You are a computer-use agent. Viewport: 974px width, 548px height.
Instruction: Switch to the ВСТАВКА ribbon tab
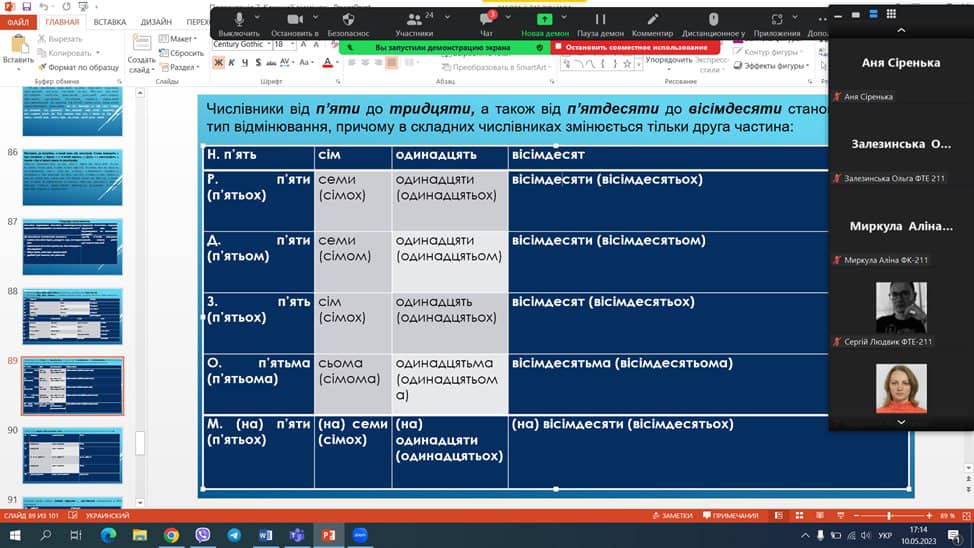click(x=110, y=21)
